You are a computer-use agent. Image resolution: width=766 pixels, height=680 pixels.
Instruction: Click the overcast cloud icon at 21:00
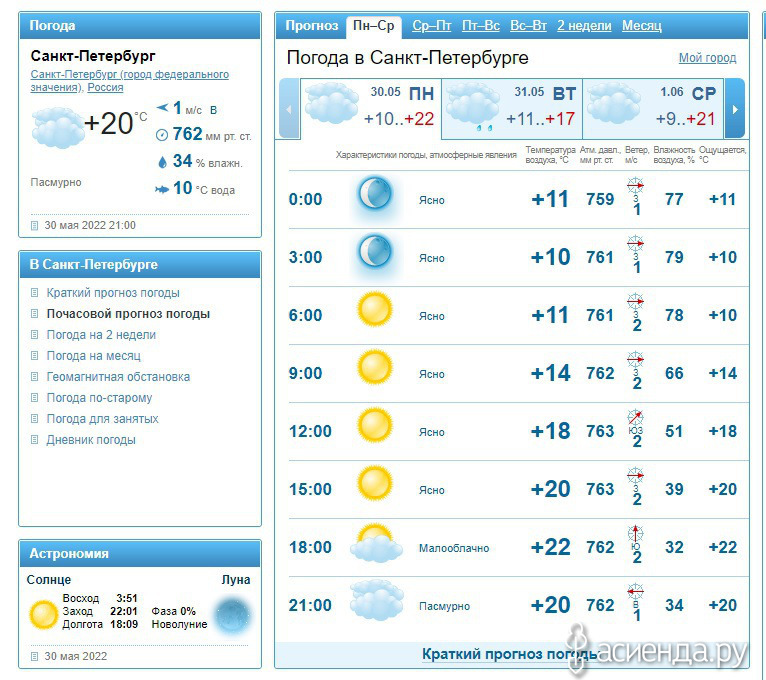[377, 599]
